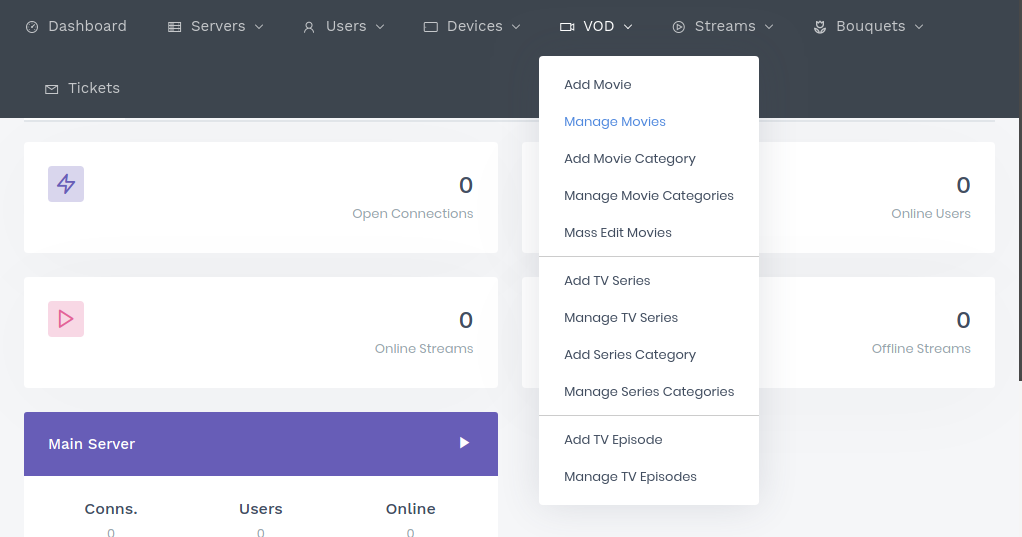Select Mass Edit Movies
This screenshot has height=537, width=1022.
[x=617, y=233]
